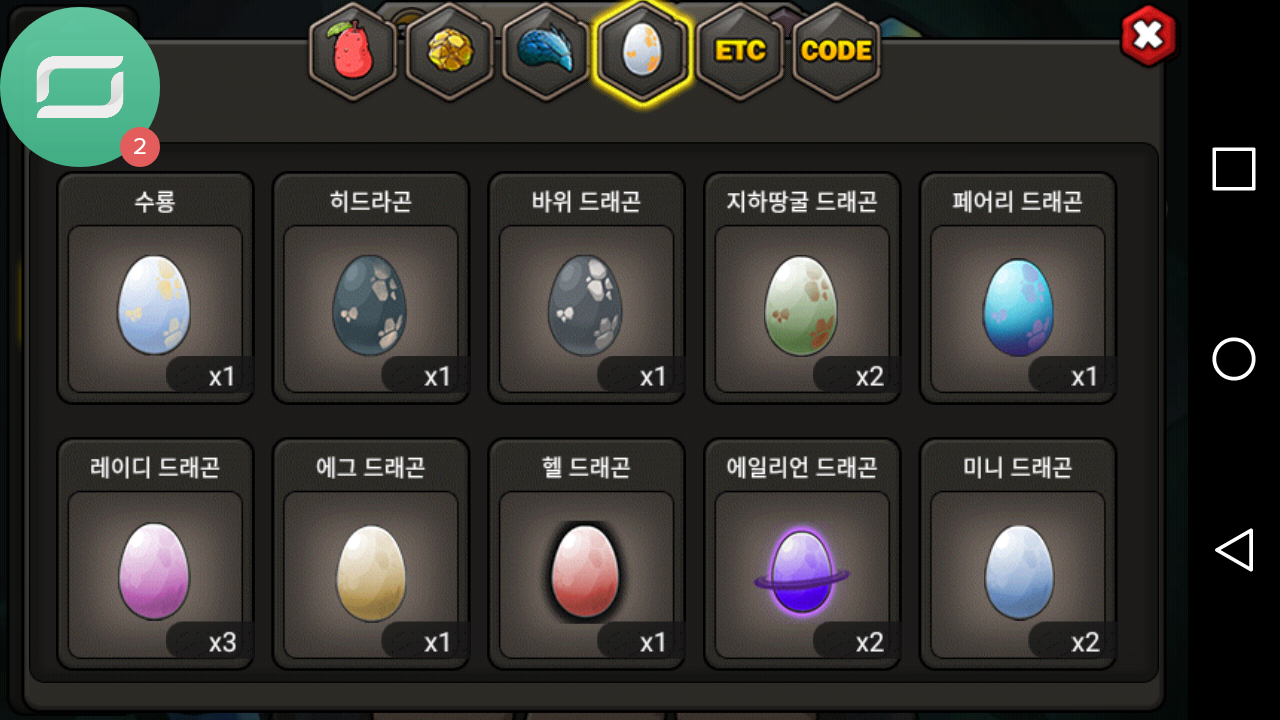Screen dimensions: 1280x720
Task: Open the green floating overlay bubble
Action: (x=80, y=86)
